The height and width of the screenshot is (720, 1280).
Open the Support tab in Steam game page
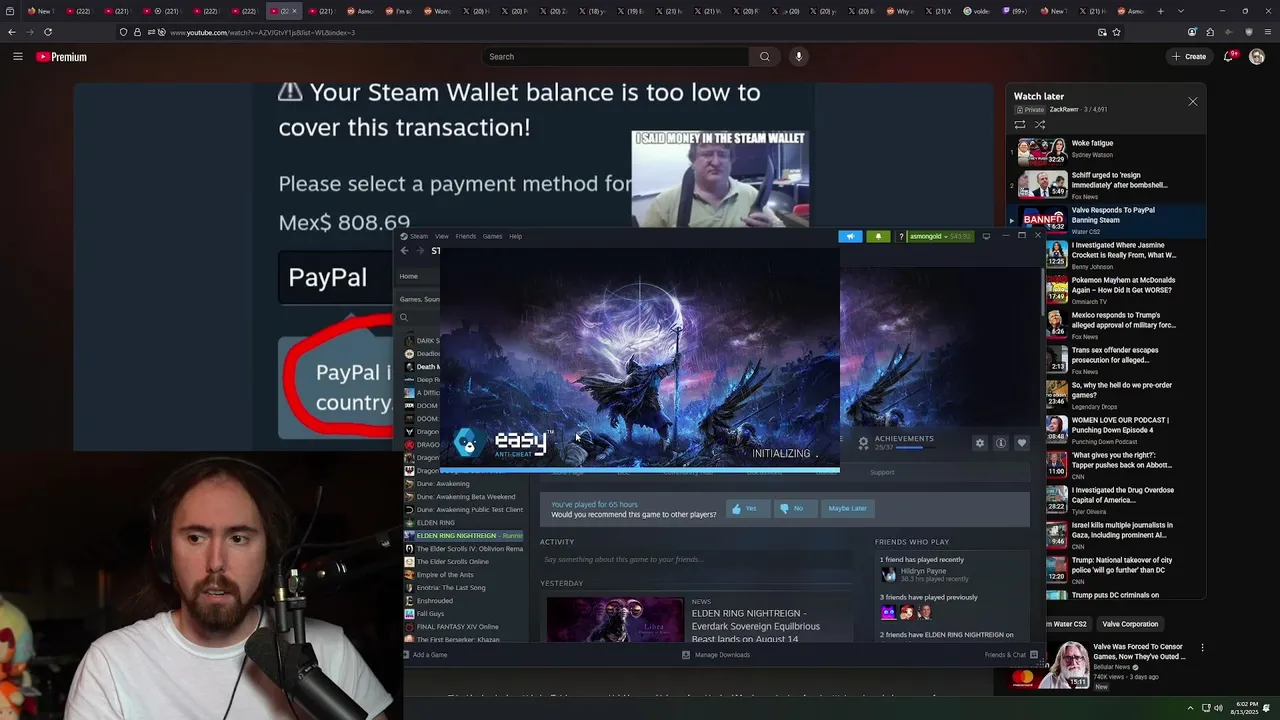pos(882,472)
